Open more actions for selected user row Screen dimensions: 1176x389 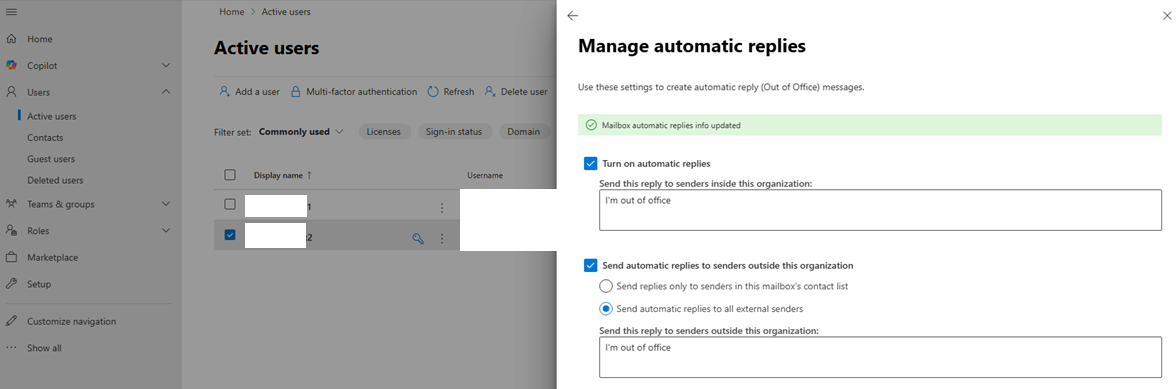[x=442, y=238]
